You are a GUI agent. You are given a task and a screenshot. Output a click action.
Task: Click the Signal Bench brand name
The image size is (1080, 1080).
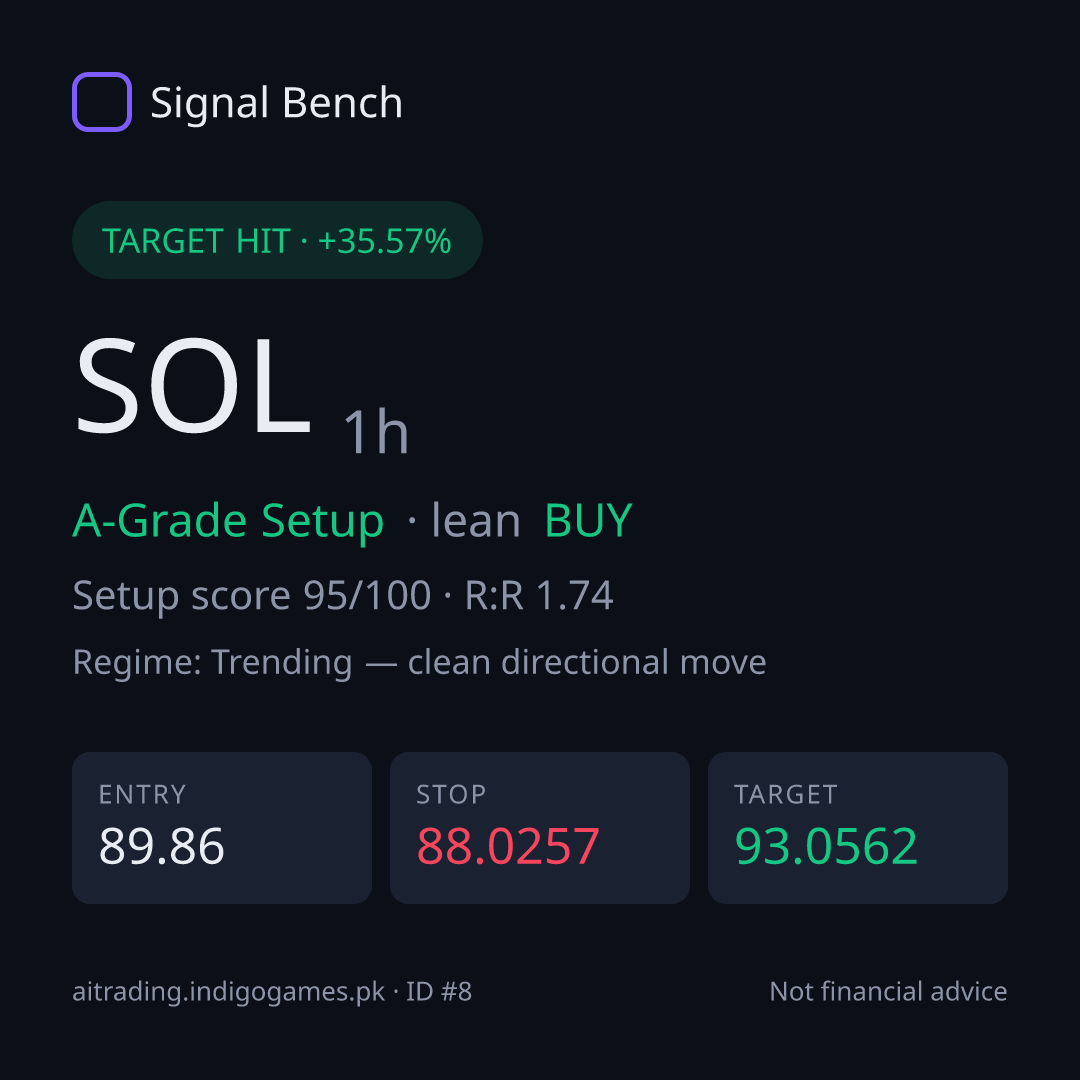pyautogui.click(x=276, y=103)
